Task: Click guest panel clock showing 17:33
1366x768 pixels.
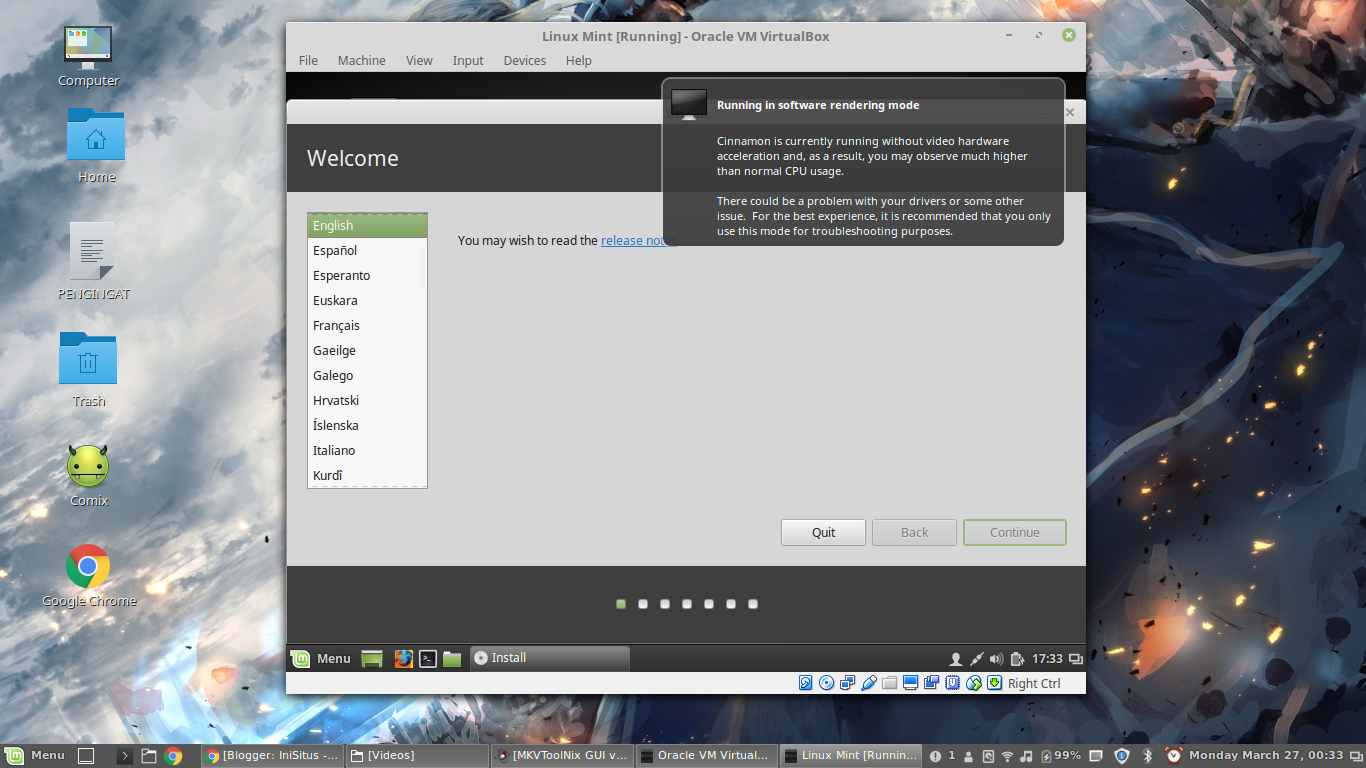Action: (1047, 659)
